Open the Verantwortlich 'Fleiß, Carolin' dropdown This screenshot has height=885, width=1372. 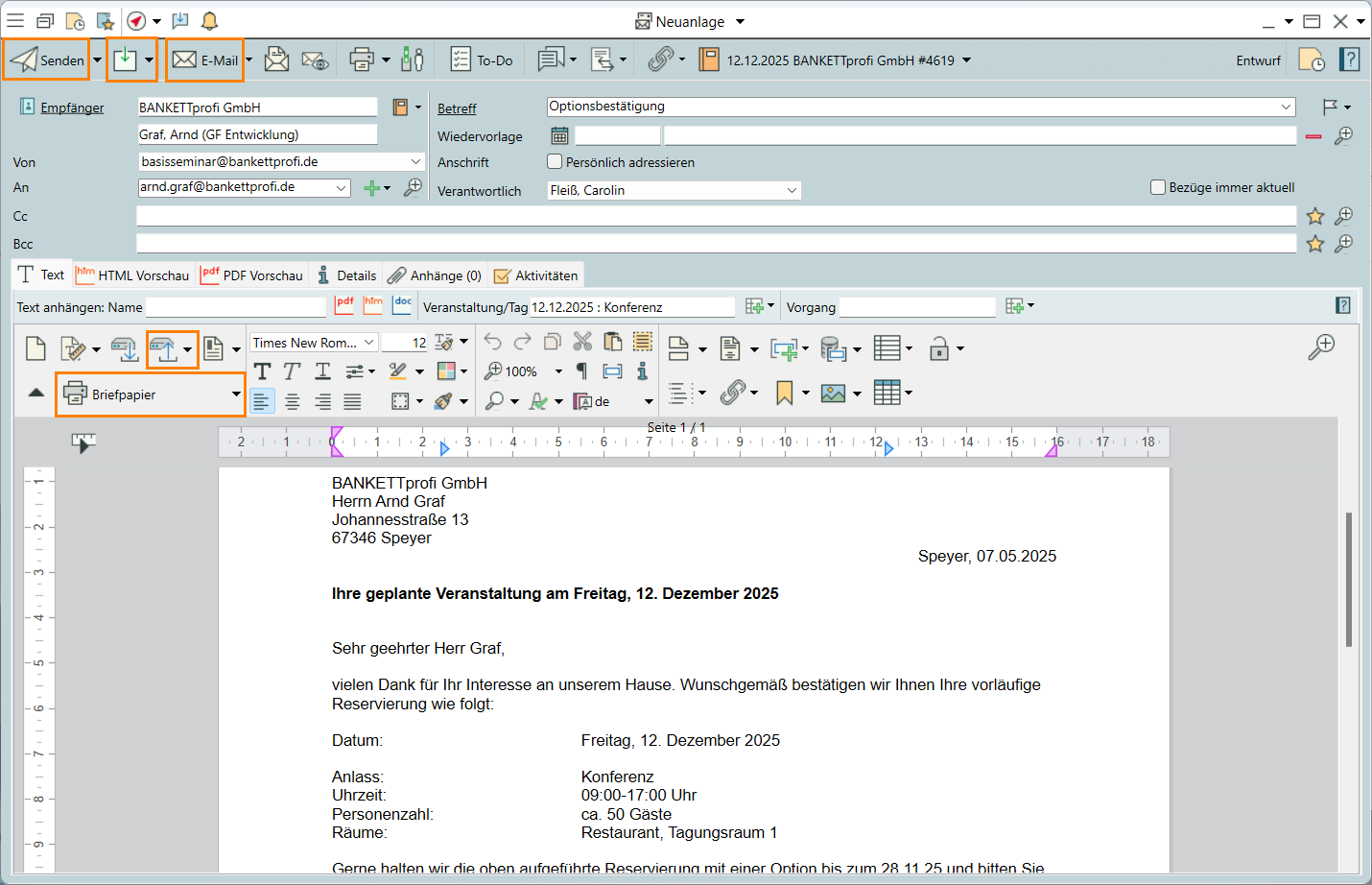coord(792,190)
